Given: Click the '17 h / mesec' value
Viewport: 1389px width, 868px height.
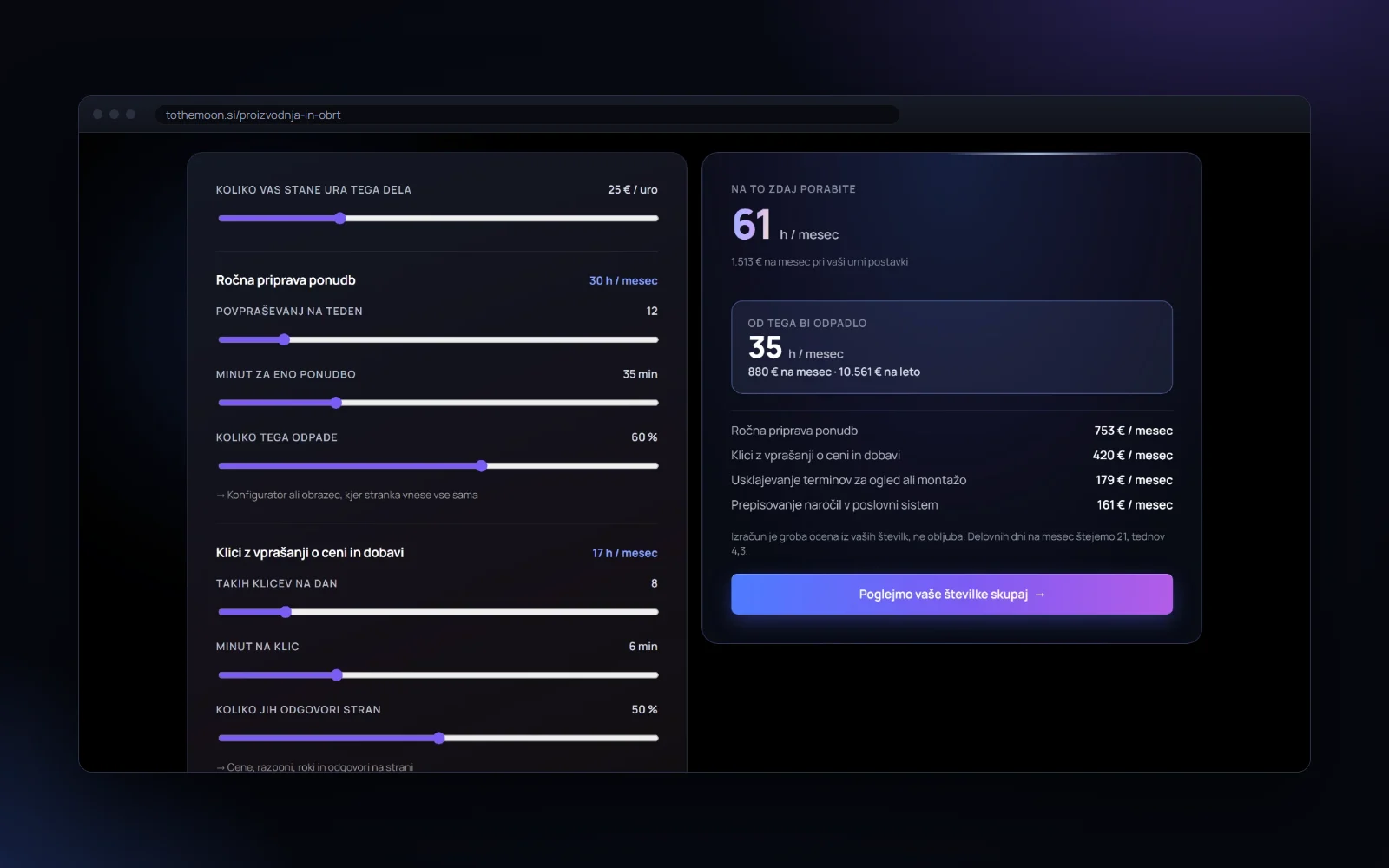Looking at the screenshot, I should tap(625, 553).
